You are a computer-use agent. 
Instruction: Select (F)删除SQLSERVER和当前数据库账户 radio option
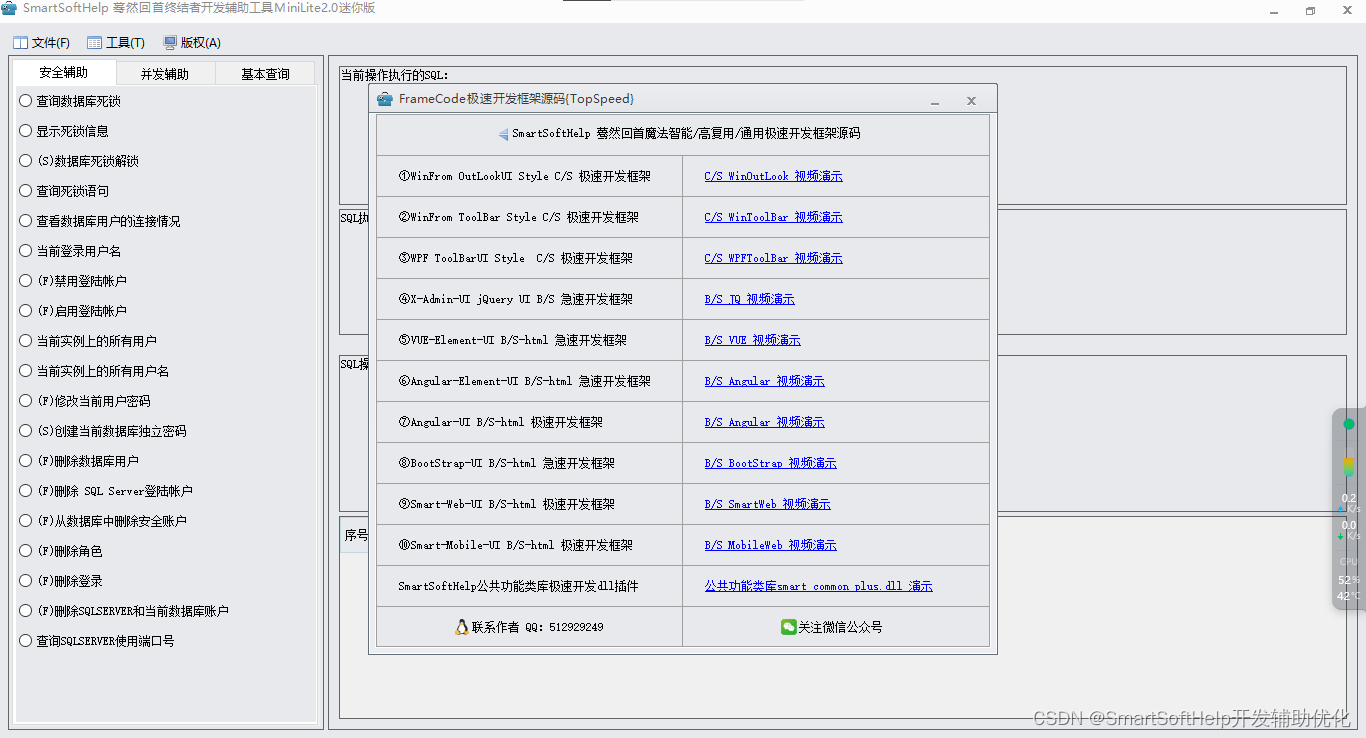point(124,611)
